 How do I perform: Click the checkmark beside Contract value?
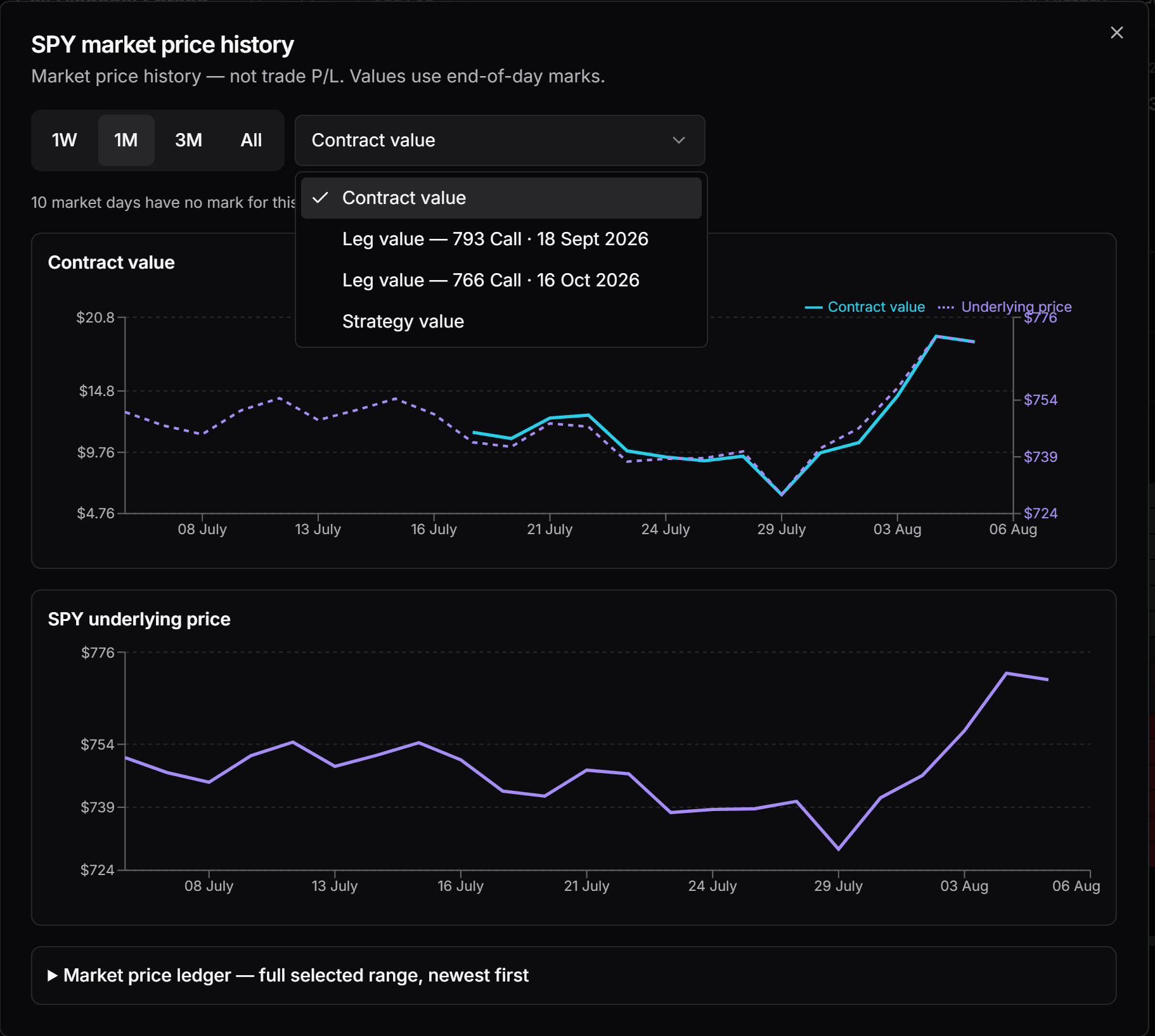[x=321, y=198]
